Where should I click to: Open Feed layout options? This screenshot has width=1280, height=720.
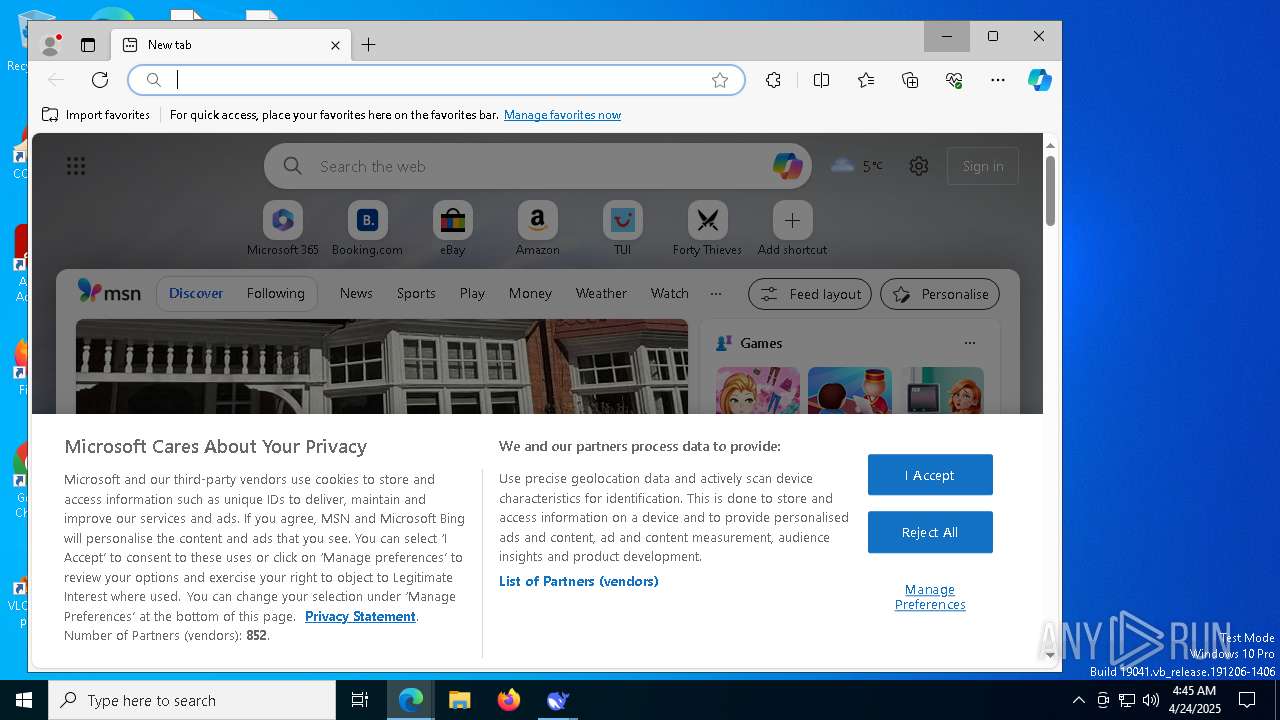tap(810, 294)
